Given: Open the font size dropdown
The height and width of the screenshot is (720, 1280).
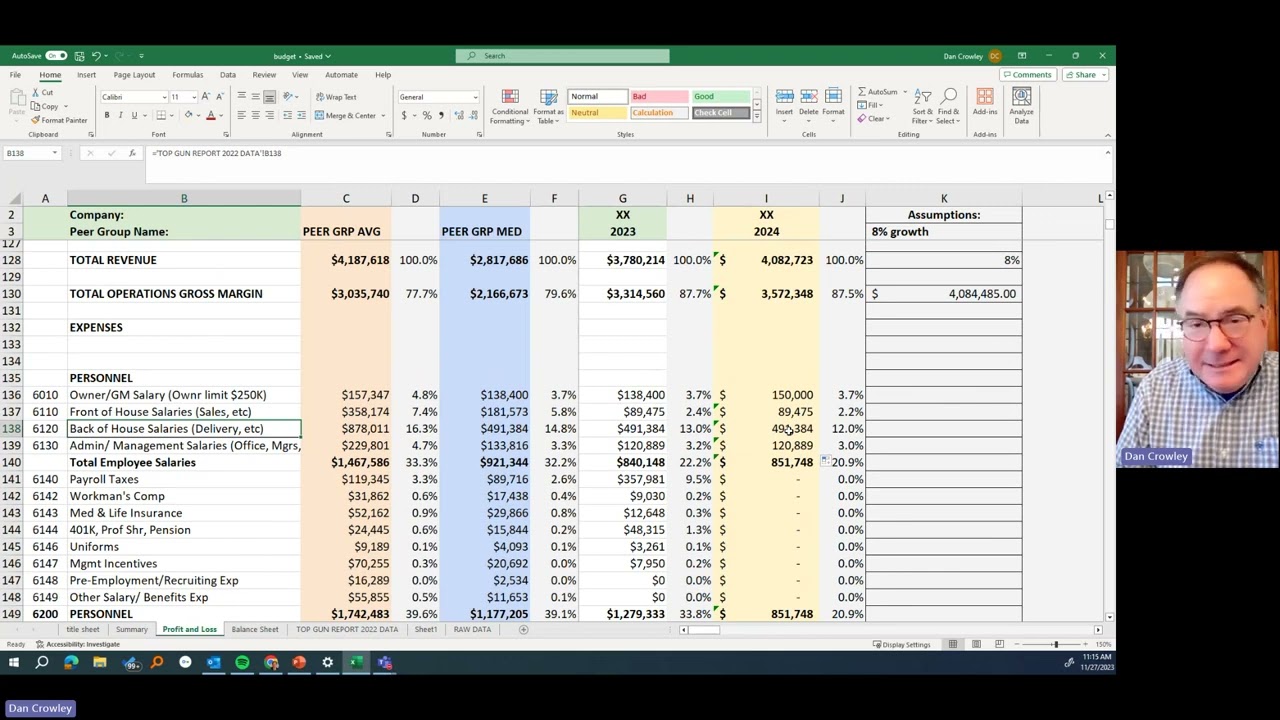Looking at the screenshot, I should (x=193, y=97).
